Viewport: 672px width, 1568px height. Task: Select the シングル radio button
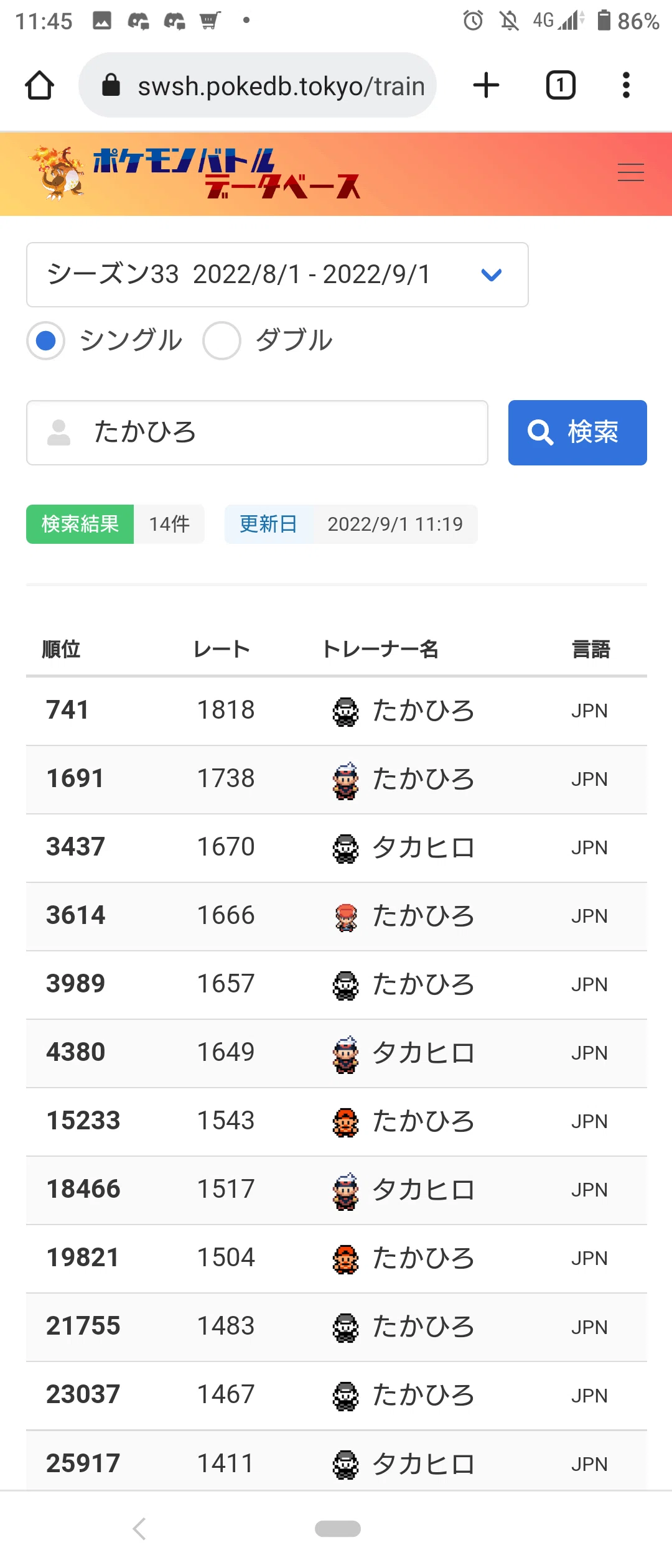[46, 341]
